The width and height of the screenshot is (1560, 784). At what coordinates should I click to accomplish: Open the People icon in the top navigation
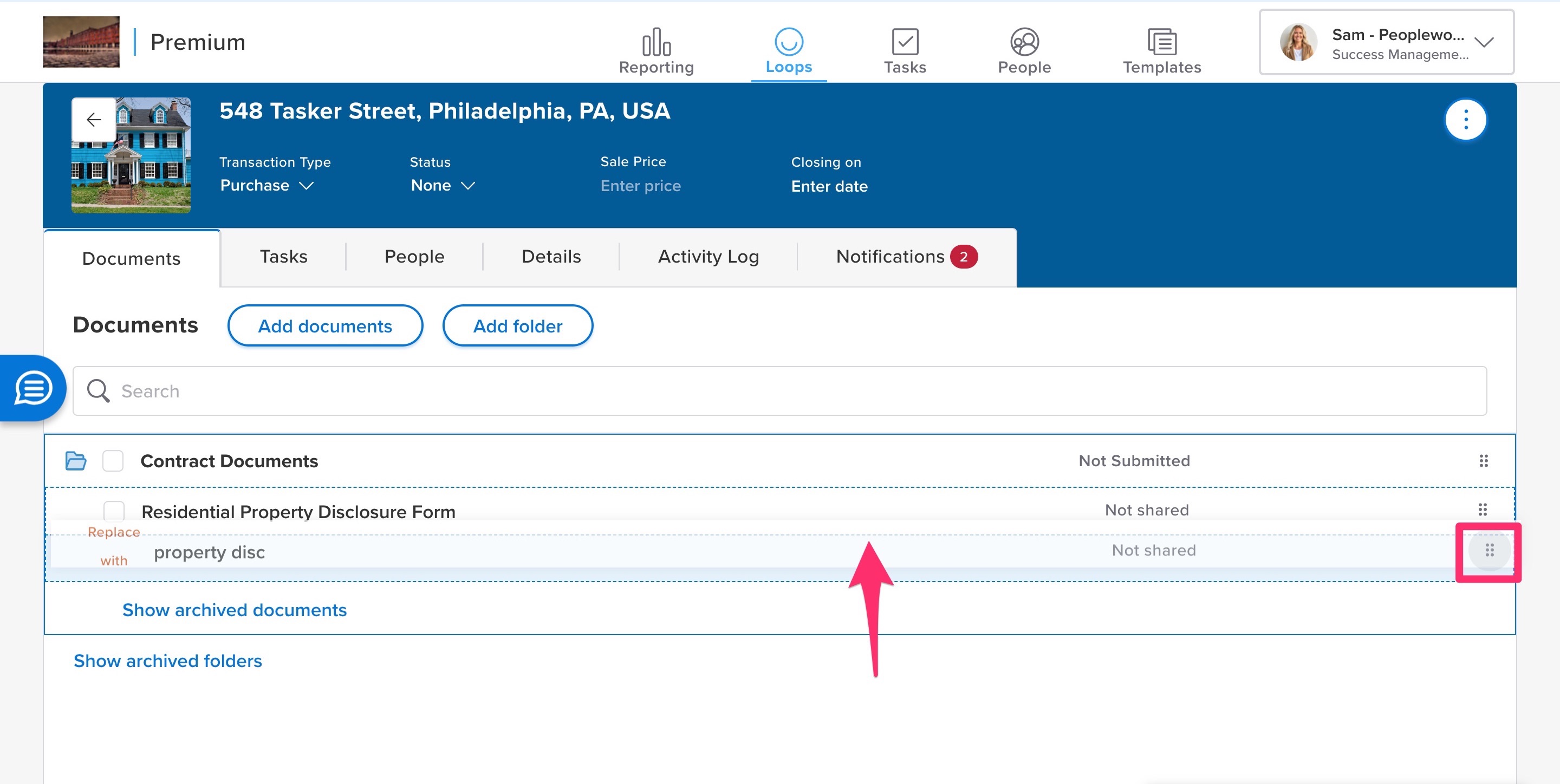pos(1024,42)
